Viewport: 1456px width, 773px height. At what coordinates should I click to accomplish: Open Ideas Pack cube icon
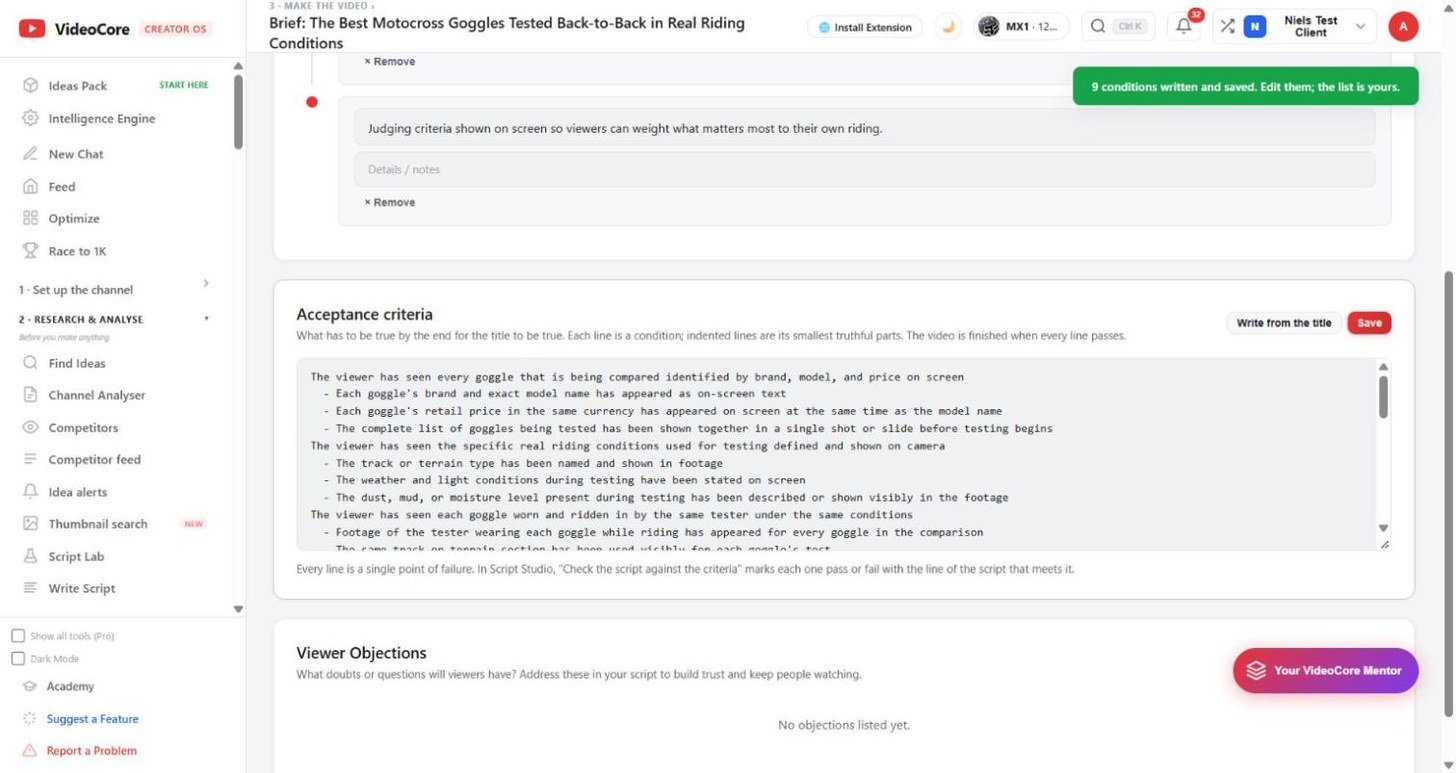point(30,86)
